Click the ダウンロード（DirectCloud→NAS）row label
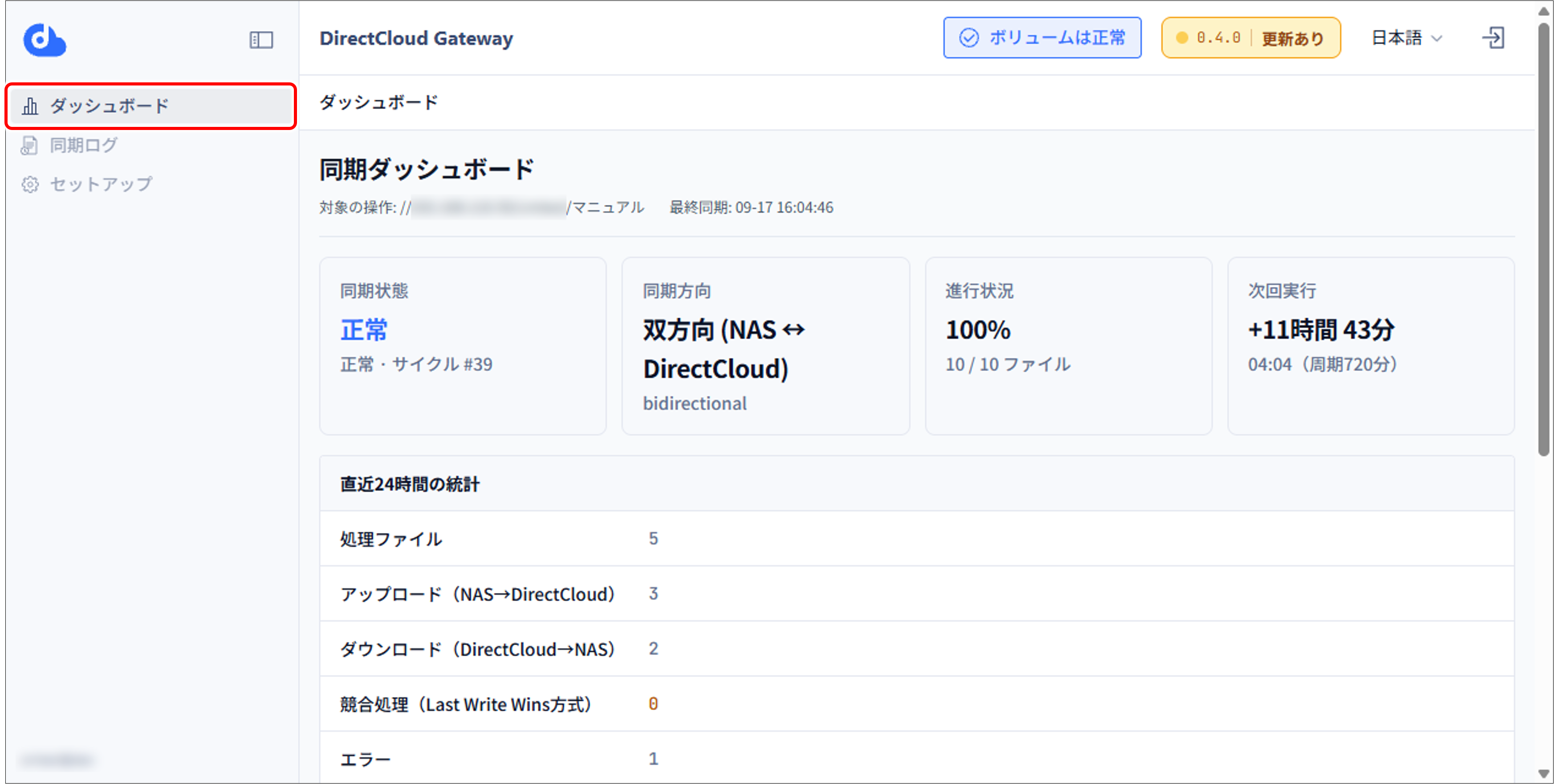1554x784 pixels. pyautogui.click(x=478, y=650)
